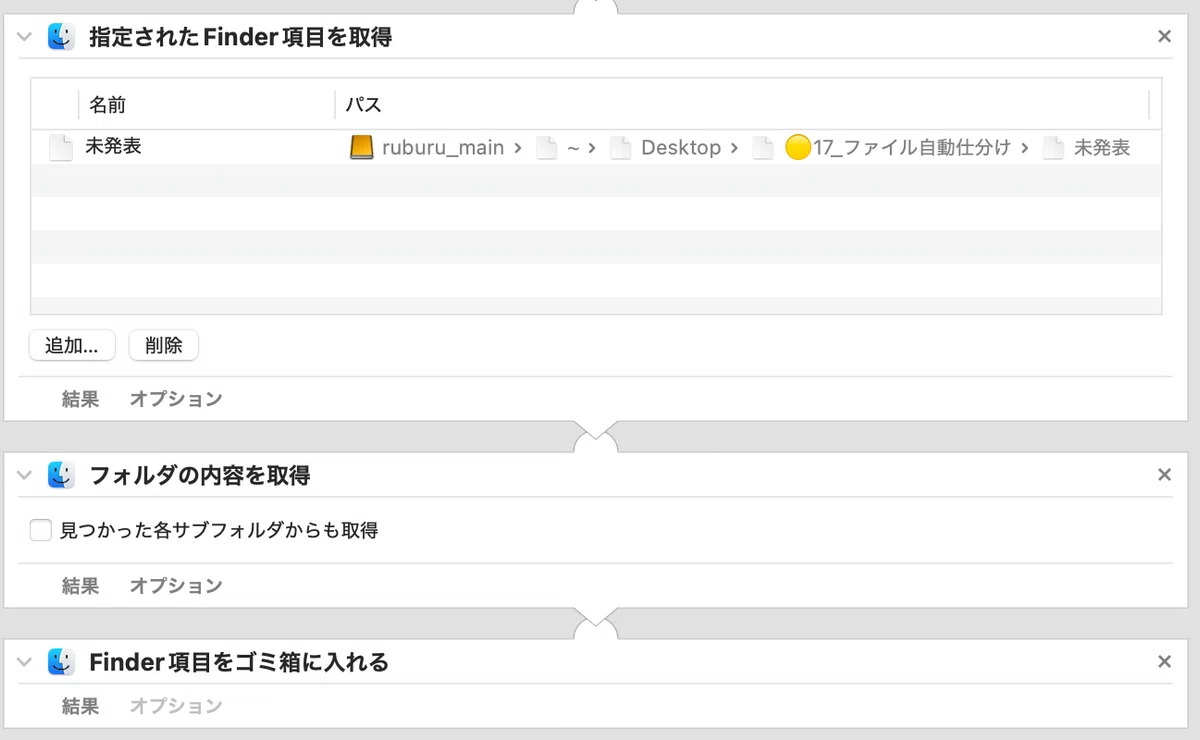Open 結果 tab of 指定されたFinder項目を取得

80,399
